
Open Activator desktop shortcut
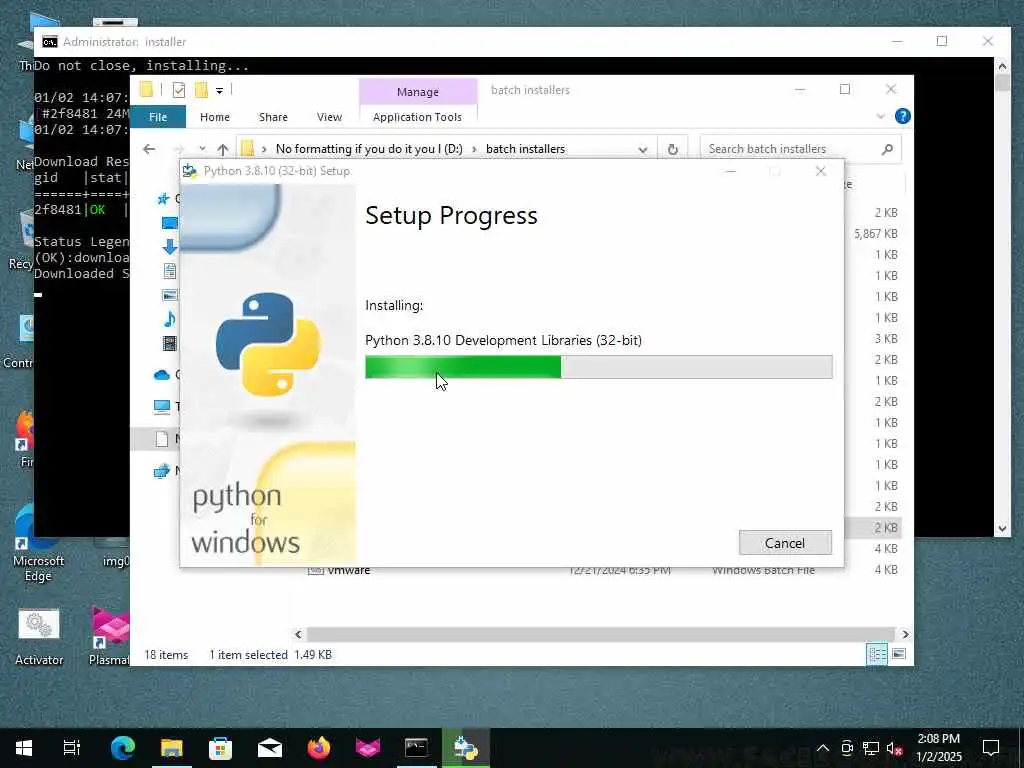39,638
